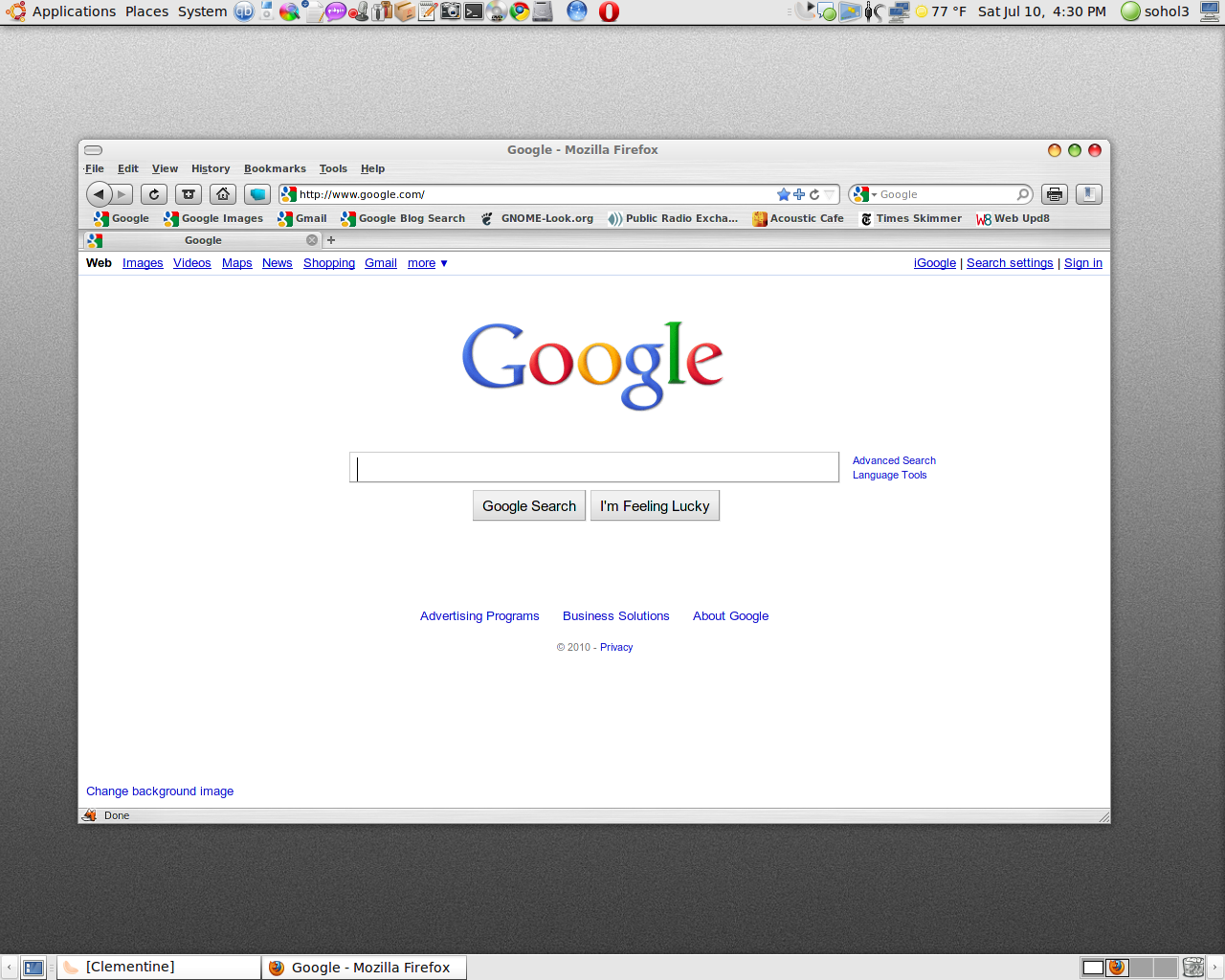The height and width of the screenshot is (980, 1225).
Task: Open the Gmail bookmark in bookmarks toolbar
Action: tap(302, 218)
